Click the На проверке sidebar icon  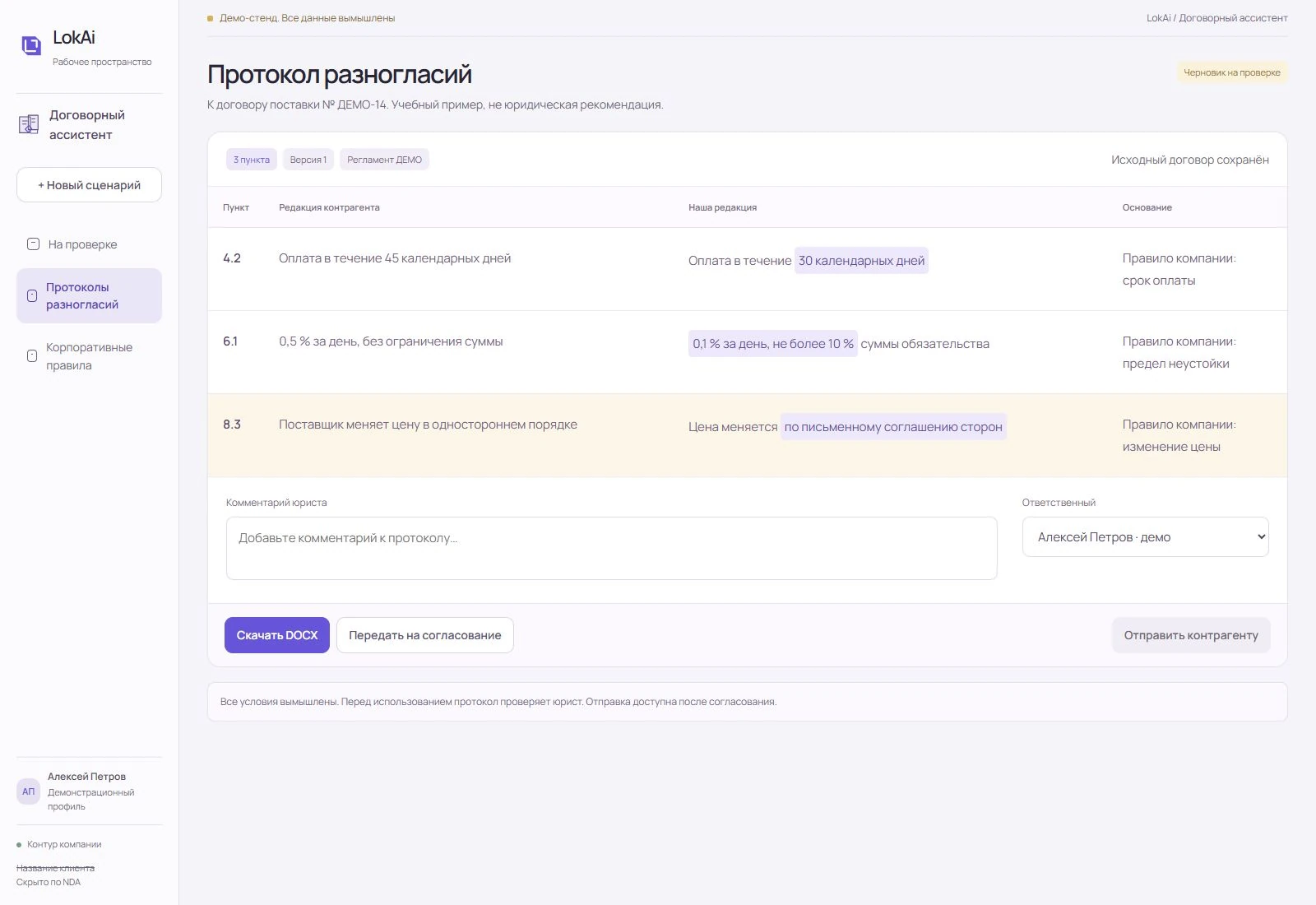pyautogui.click(x=33, y=244)
